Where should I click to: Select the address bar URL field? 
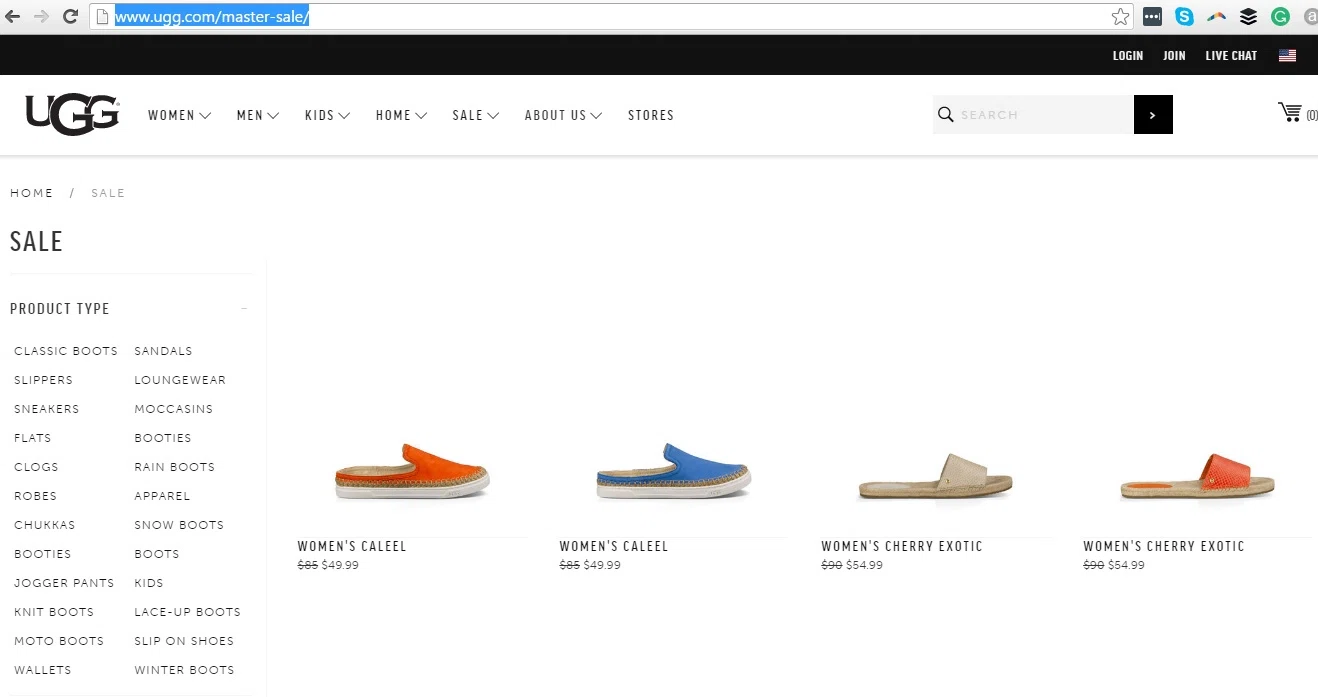pyautogui.click(x=610, y=16)
